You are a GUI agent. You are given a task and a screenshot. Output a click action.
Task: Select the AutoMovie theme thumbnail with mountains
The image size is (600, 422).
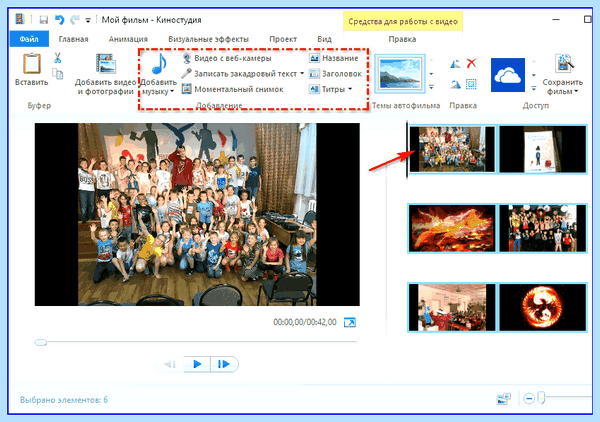400,73
